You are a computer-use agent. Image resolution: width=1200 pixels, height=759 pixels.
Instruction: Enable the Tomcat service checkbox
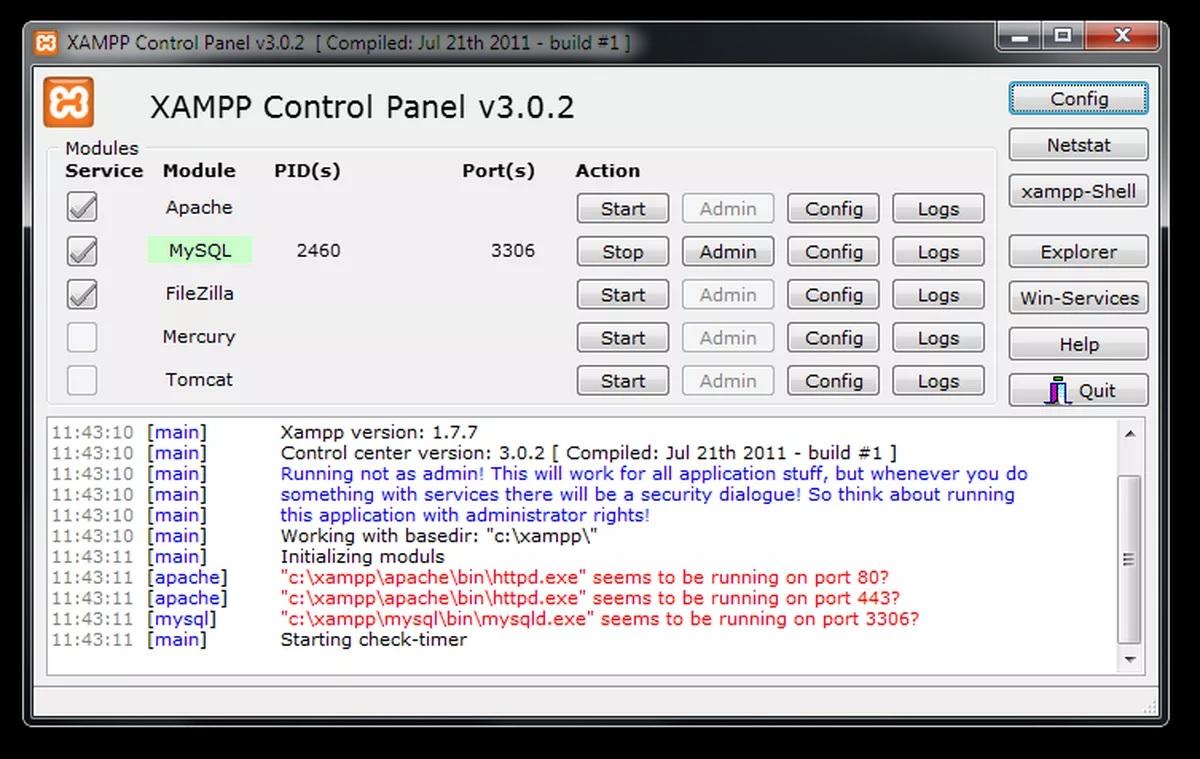(82, 380)
